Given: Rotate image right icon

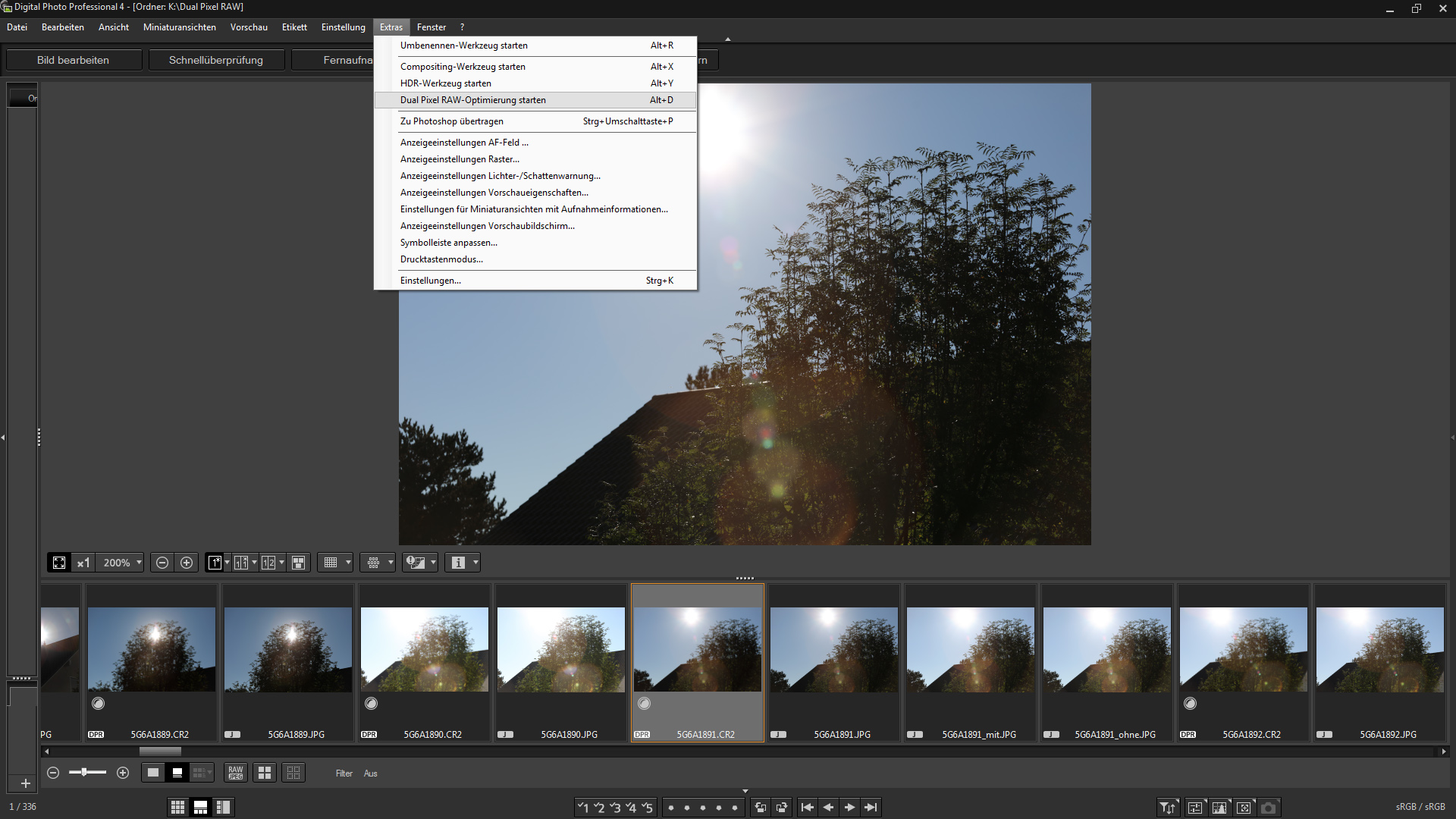Looking at the screenshot, I should coord(782,808).
